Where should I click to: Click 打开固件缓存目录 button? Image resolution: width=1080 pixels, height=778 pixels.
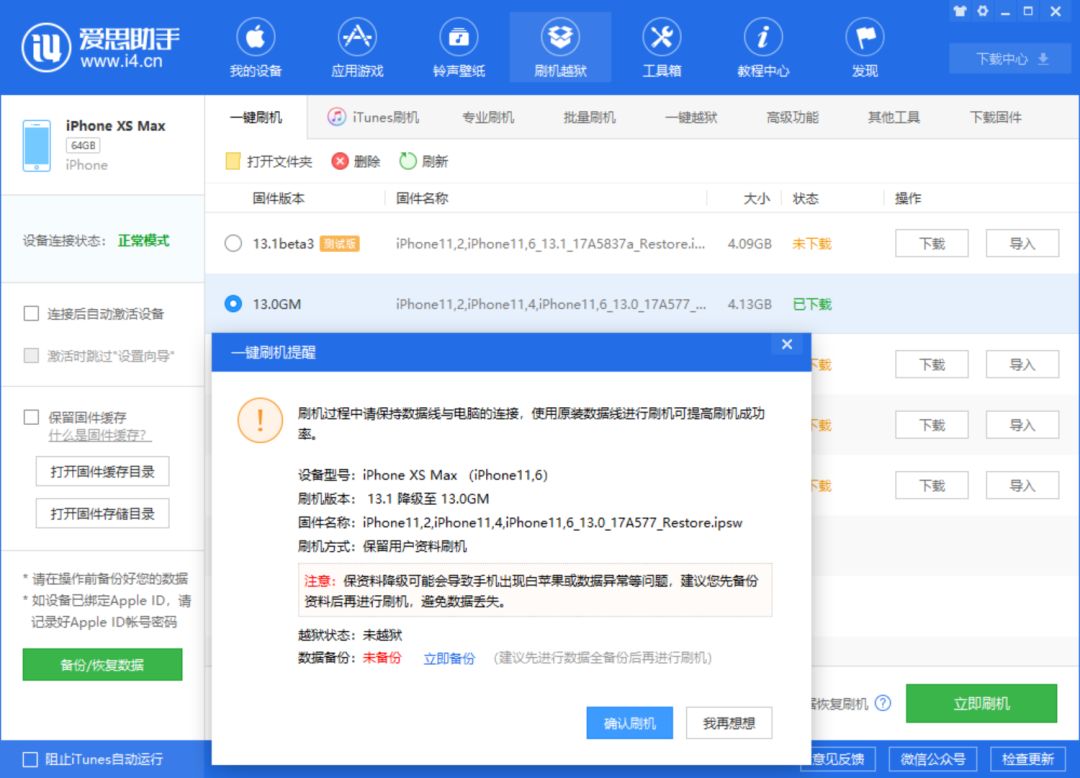click(103, 472)
